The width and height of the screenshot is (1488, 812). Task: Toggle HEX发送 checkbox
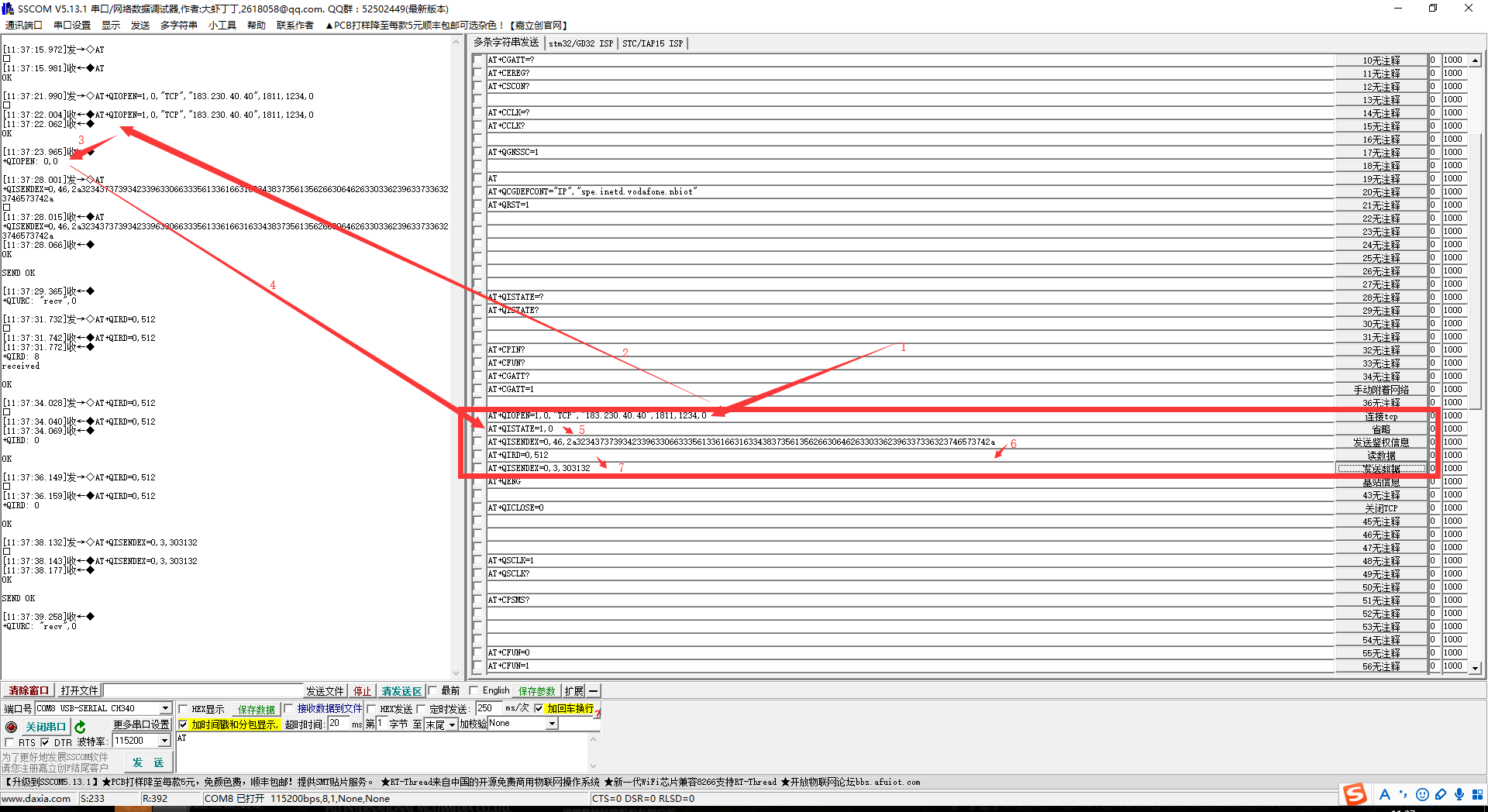click(x=372, y=709)
